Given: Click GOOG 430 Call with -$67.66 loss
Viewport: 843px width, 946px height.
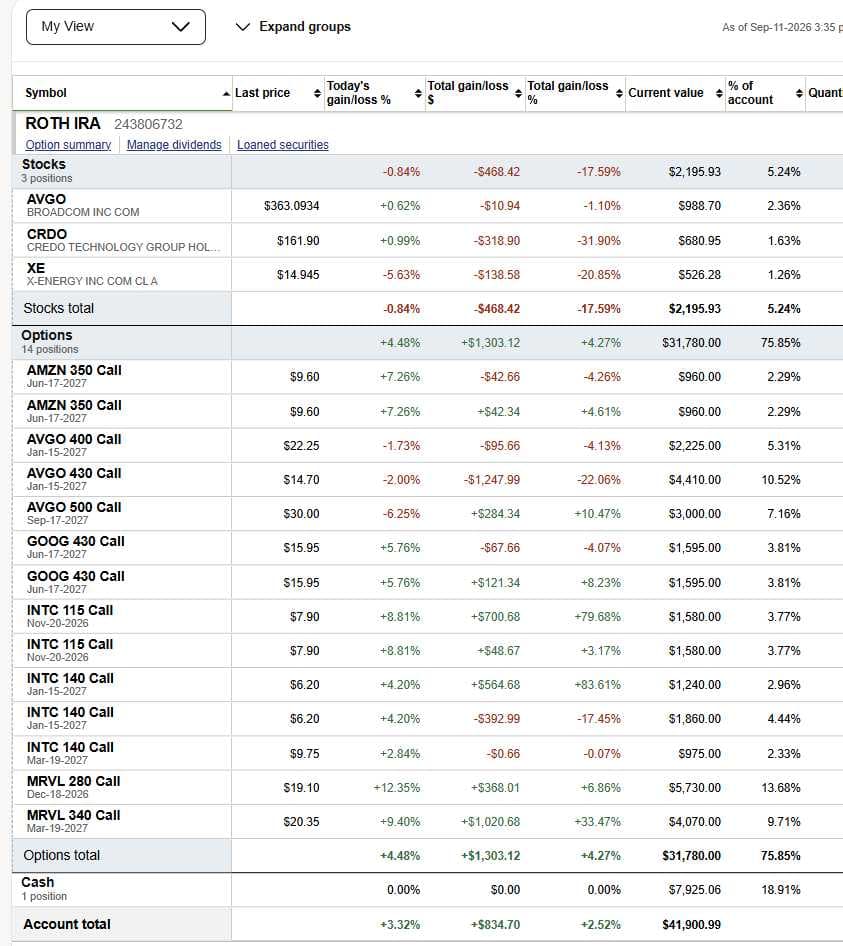Looking at the screenshot, I should (75, 542).
